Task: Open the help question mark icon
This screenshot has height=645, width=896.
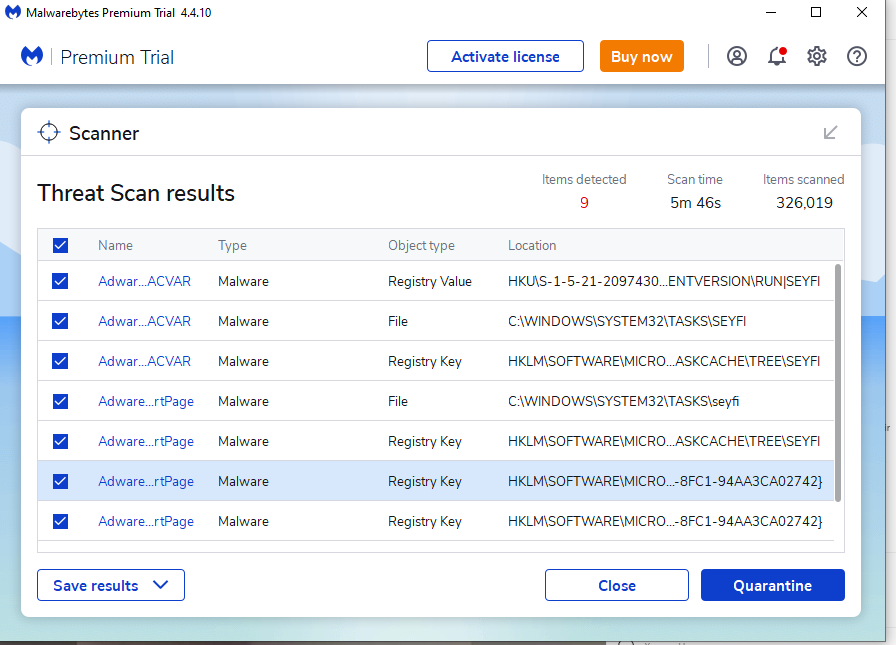Action: point(857,56)
